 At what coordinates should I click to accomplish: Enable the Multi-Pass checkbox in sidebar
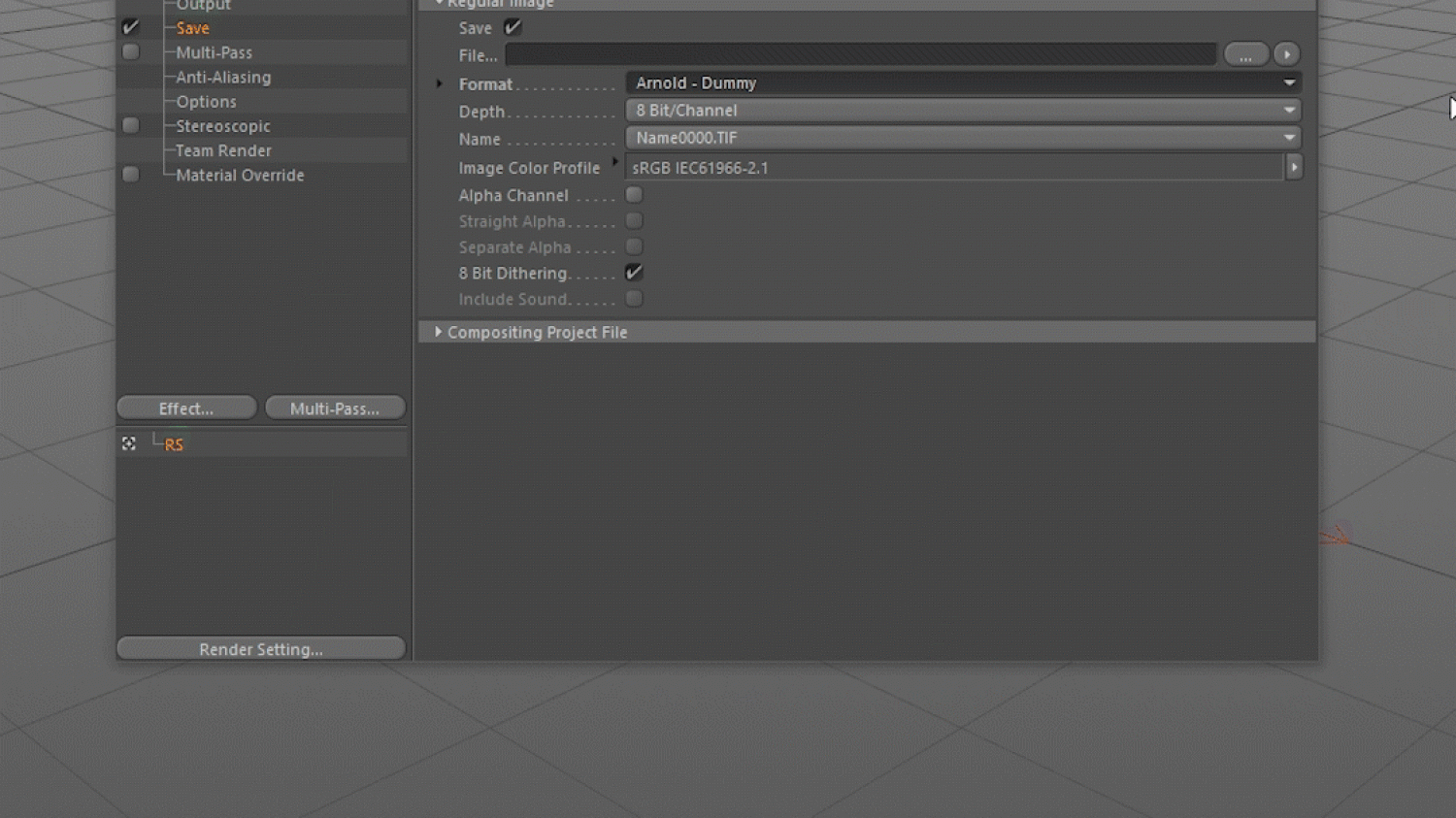(x=131, y=52)
